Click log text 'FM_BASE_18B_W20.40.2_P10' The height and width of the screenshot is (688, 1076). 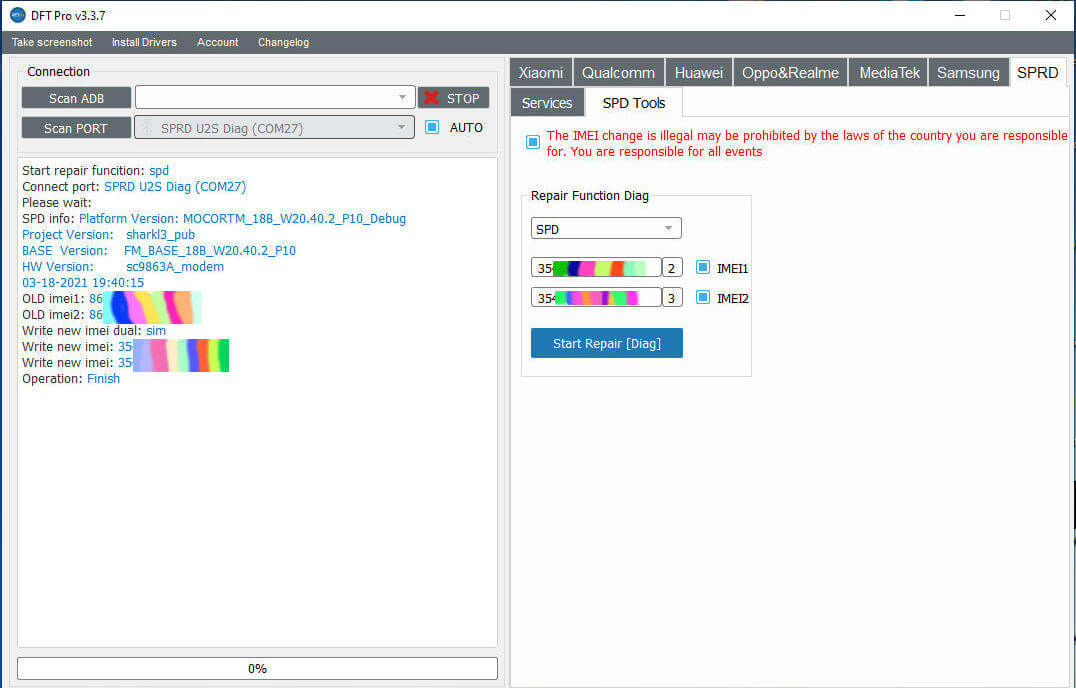point(210,250)
